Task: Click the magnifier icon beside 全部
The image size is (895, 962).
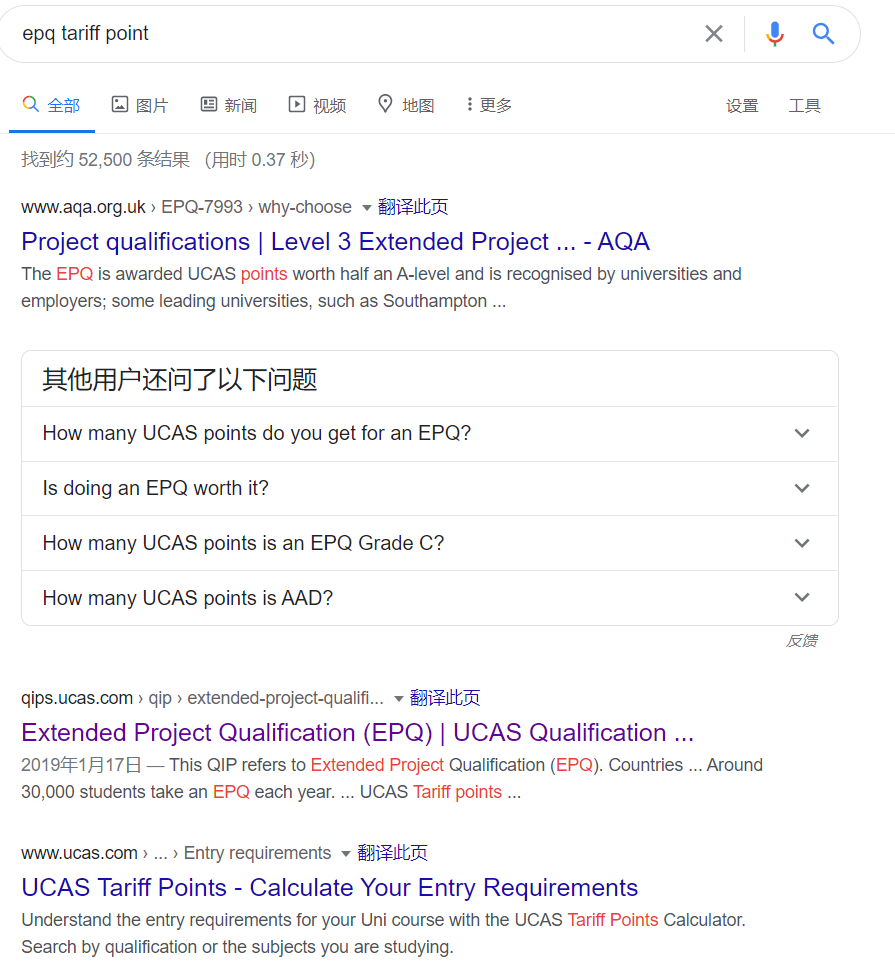Action: click(x=31, y=104)
